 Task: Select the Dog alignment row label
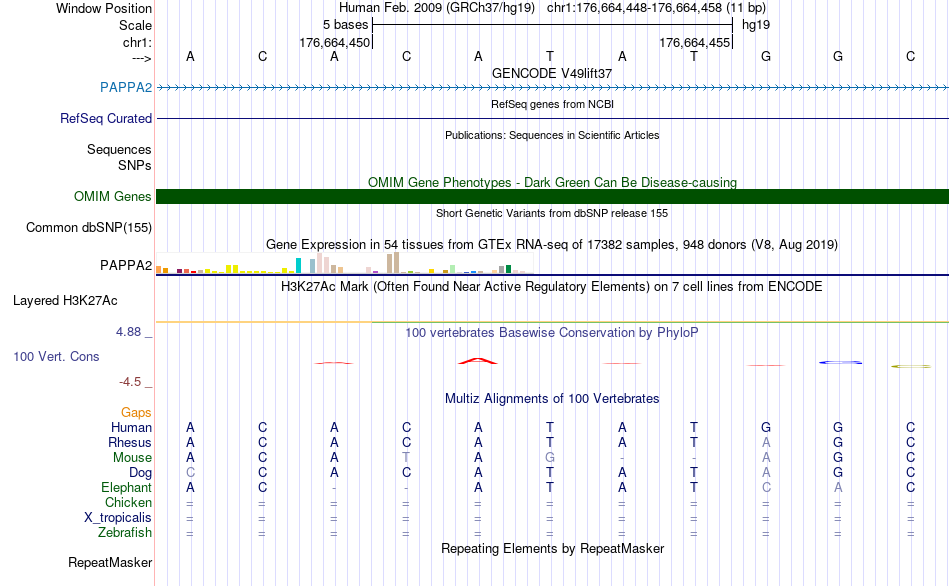coord(140,473)
